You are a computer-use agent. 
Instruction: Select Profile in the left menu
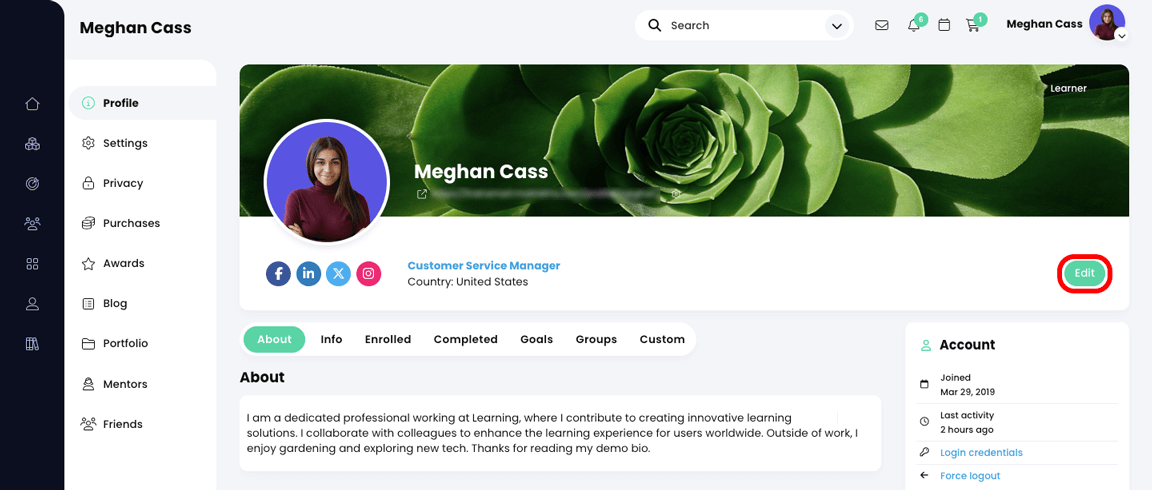(143, 103)
